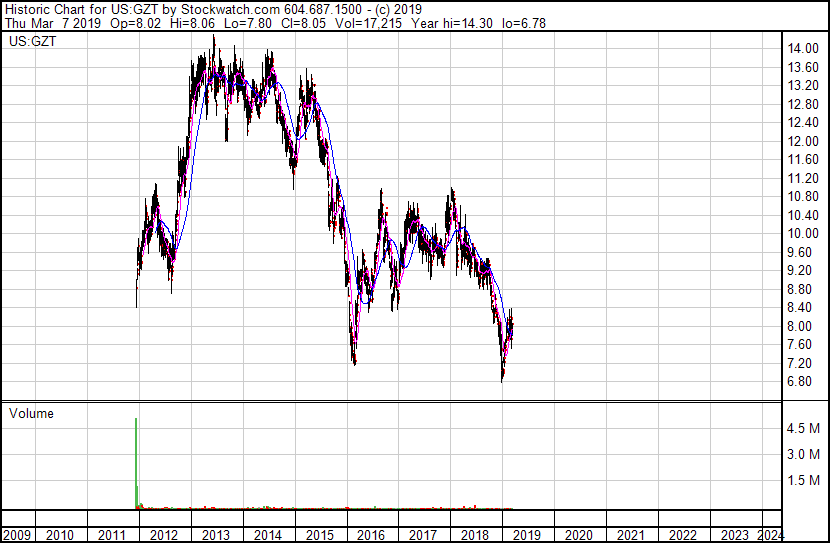Click the 13.60 price axis label
The width and height of the screenshot is (830, 543).
(803, 67)
